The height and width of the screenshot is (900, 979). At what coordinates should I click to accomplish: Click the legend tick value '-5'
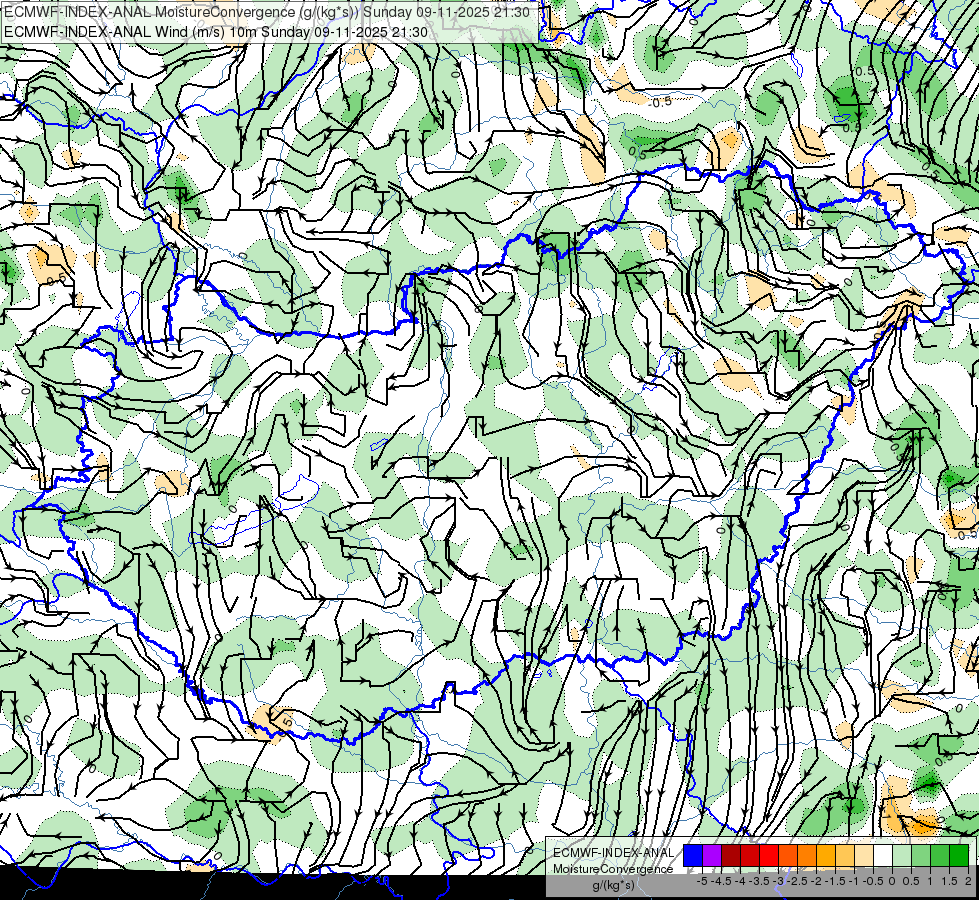(702, 881)
